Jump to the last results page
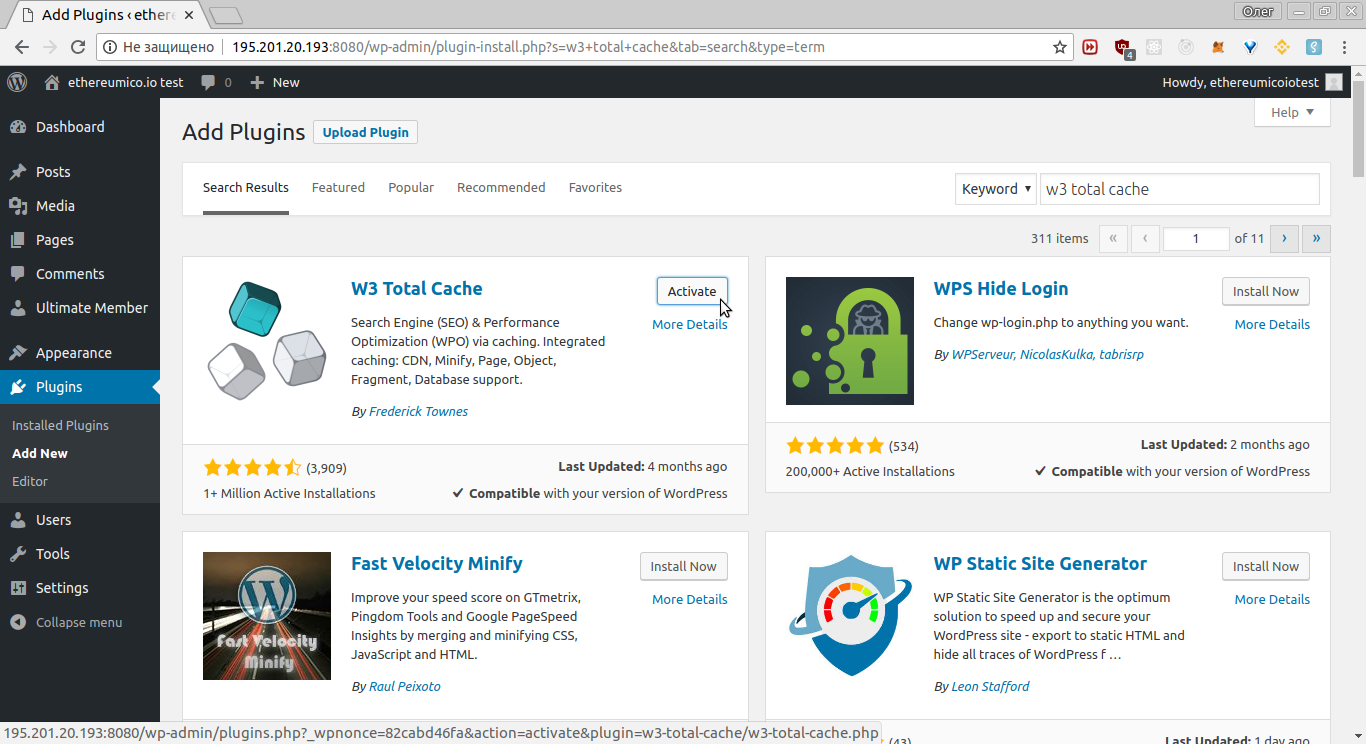Viewport: 1366px width, 744px height. pos(1317,238)
